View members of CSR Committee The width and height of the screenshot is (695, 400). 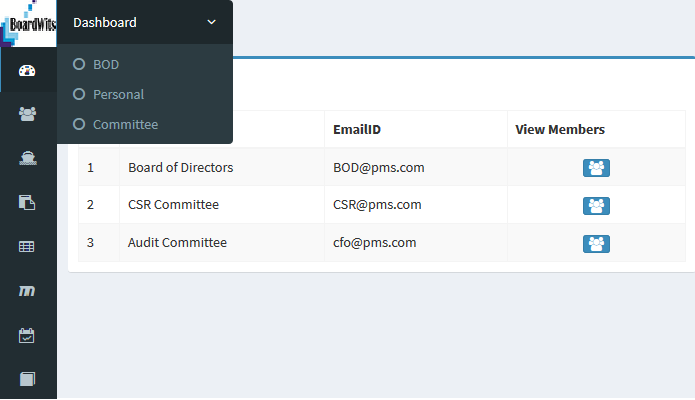[x=596, y=205]
